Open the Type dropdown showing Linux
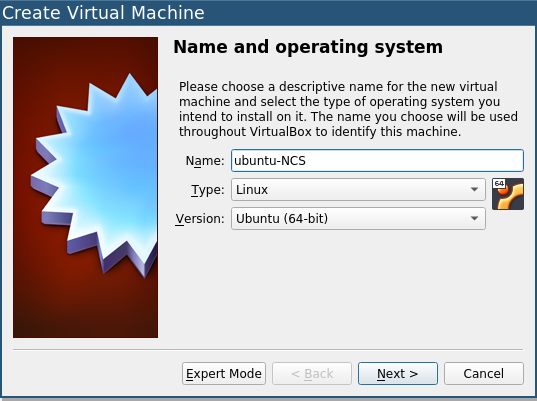The width and height of the screenshot is (537, 401). [x=358, y=189]
